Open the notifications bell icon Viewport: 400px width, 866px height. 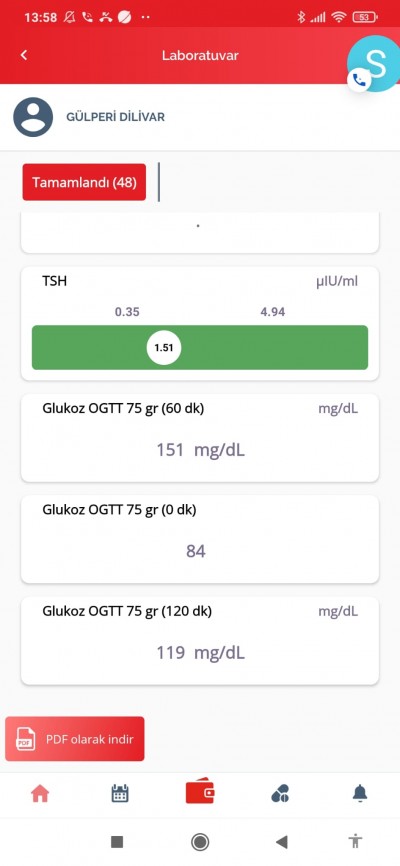(360, 794)
